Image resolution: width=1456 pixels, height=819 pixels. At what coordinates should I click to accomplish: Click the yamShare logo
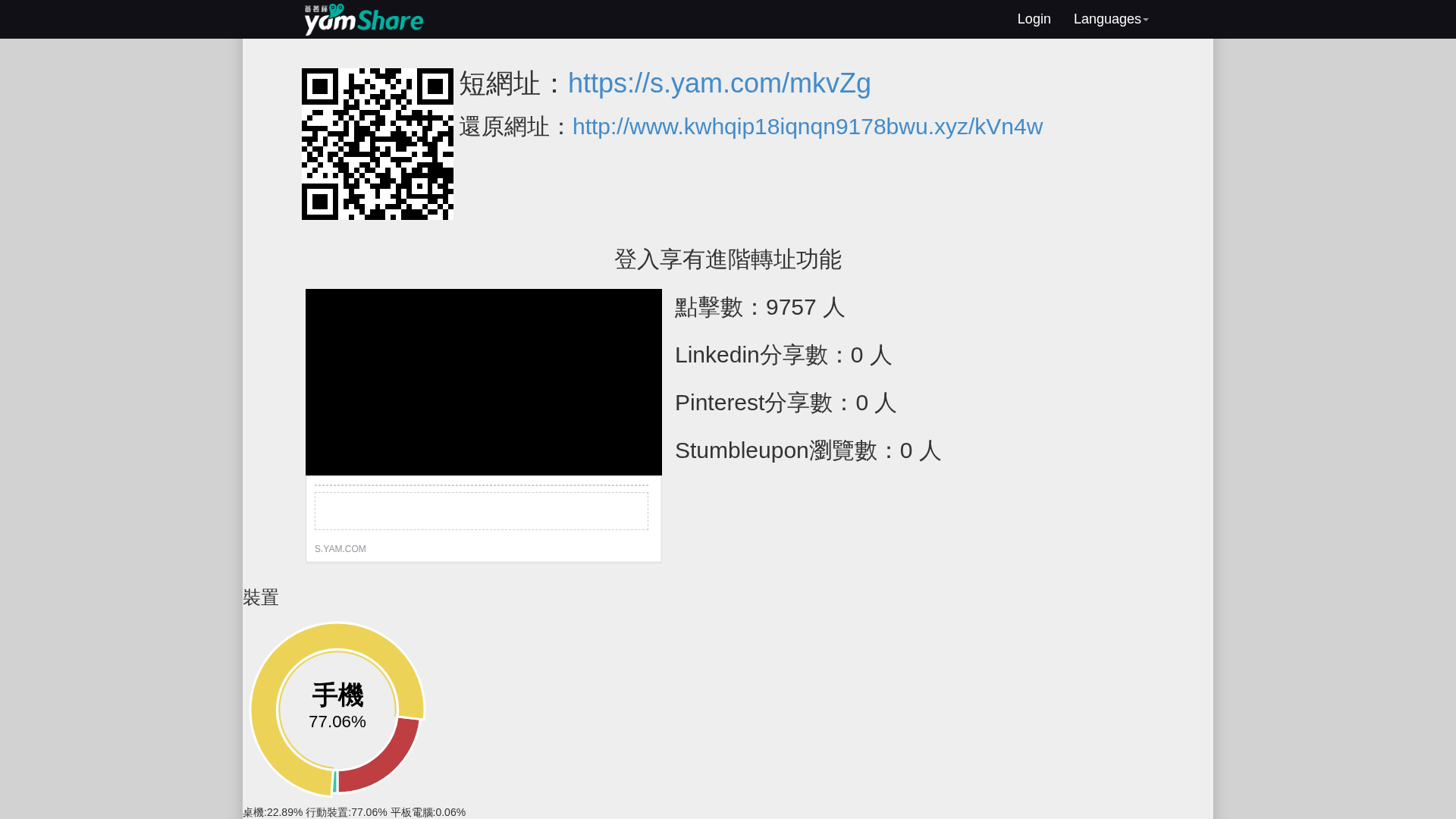[x=363, y=19]
